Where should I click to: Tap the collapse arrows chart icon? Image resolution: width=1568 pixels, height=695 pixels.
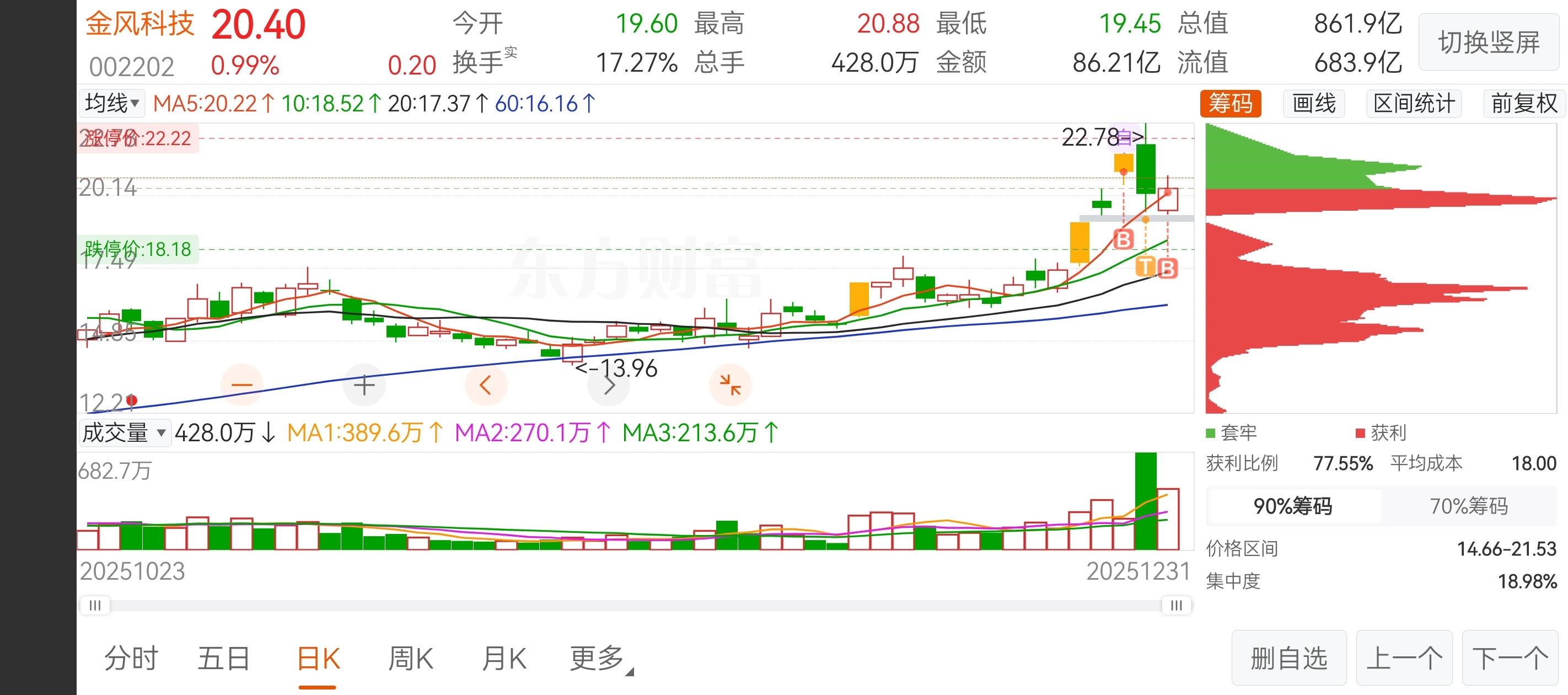[x=730, y=385]
